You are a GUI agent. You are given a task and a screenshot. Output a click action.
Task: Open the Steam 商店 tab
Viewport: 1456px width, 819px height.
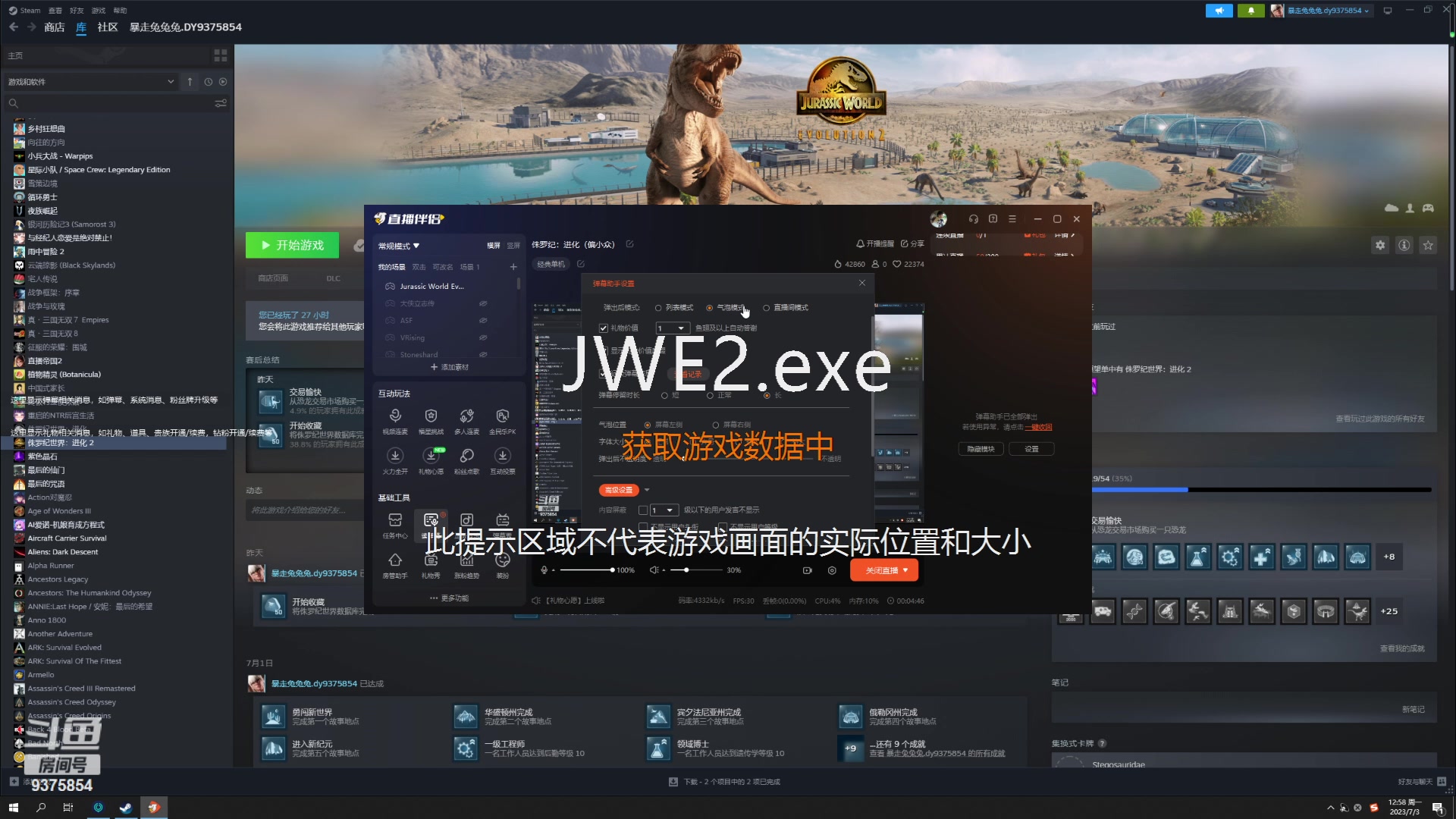point(55,27)
